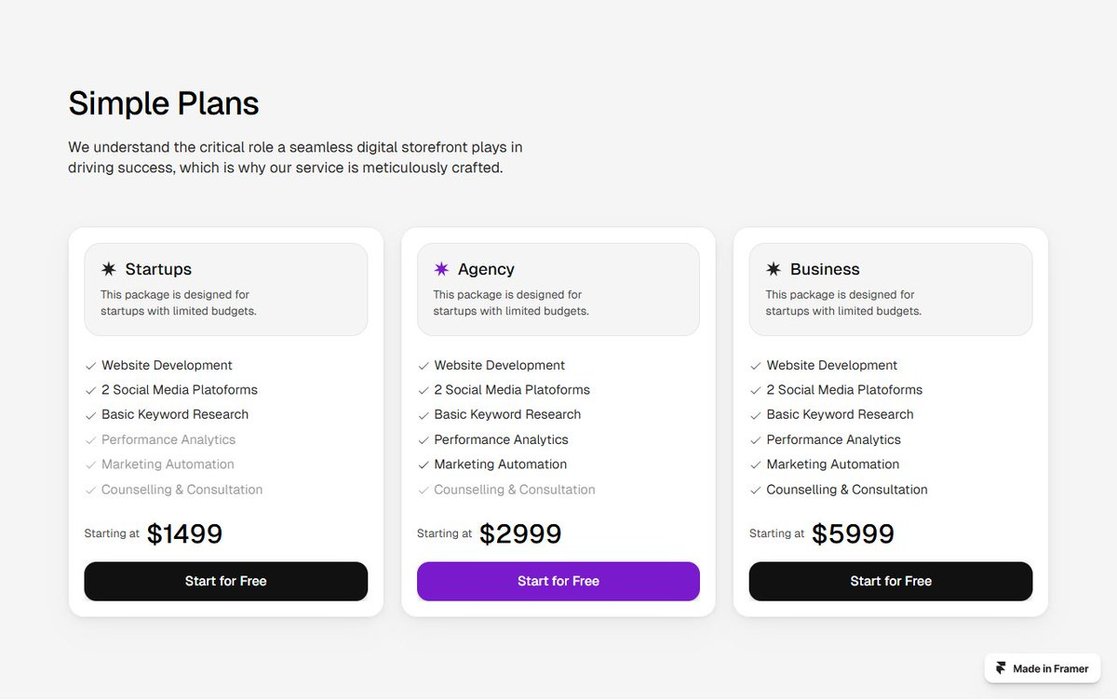Select the Agency plan header card

pos(558,289)
